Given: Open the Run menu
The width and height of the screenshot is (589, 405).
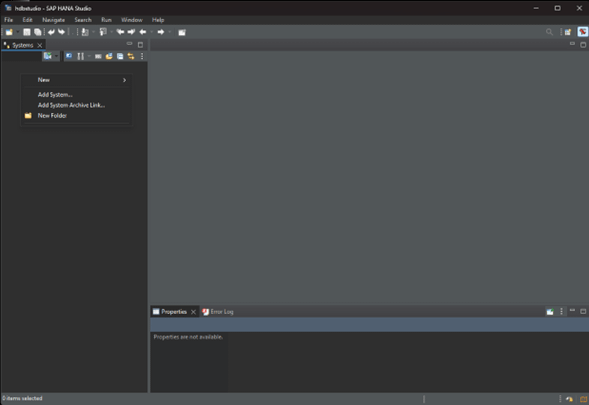Looking at the screenshot, I should click(x=106, y=20).
